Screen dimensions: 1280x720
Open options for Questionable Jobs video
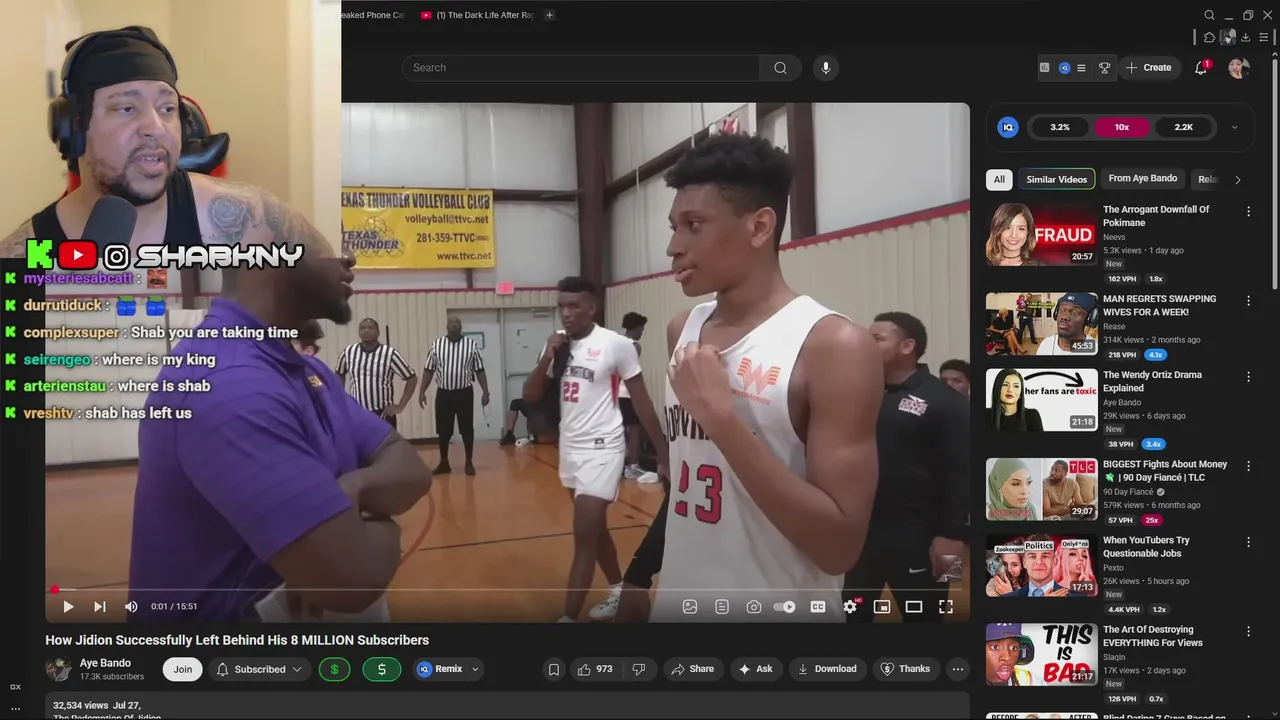(1248, 542)
